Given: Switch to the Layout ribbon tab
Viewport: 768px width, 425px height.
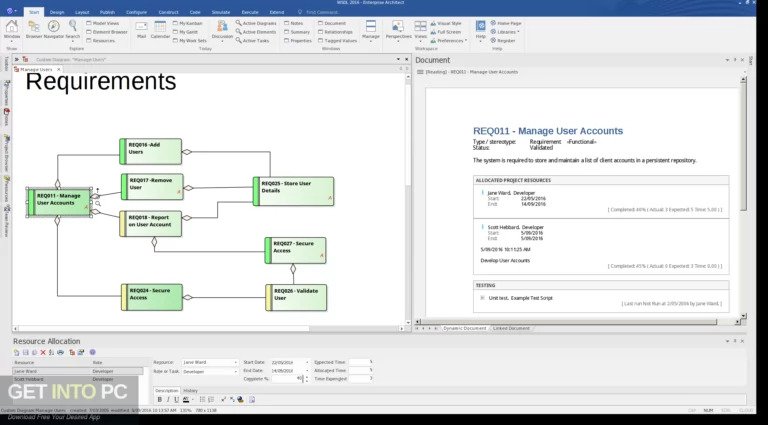Looking at the screenshot, I should click(82, 12).
